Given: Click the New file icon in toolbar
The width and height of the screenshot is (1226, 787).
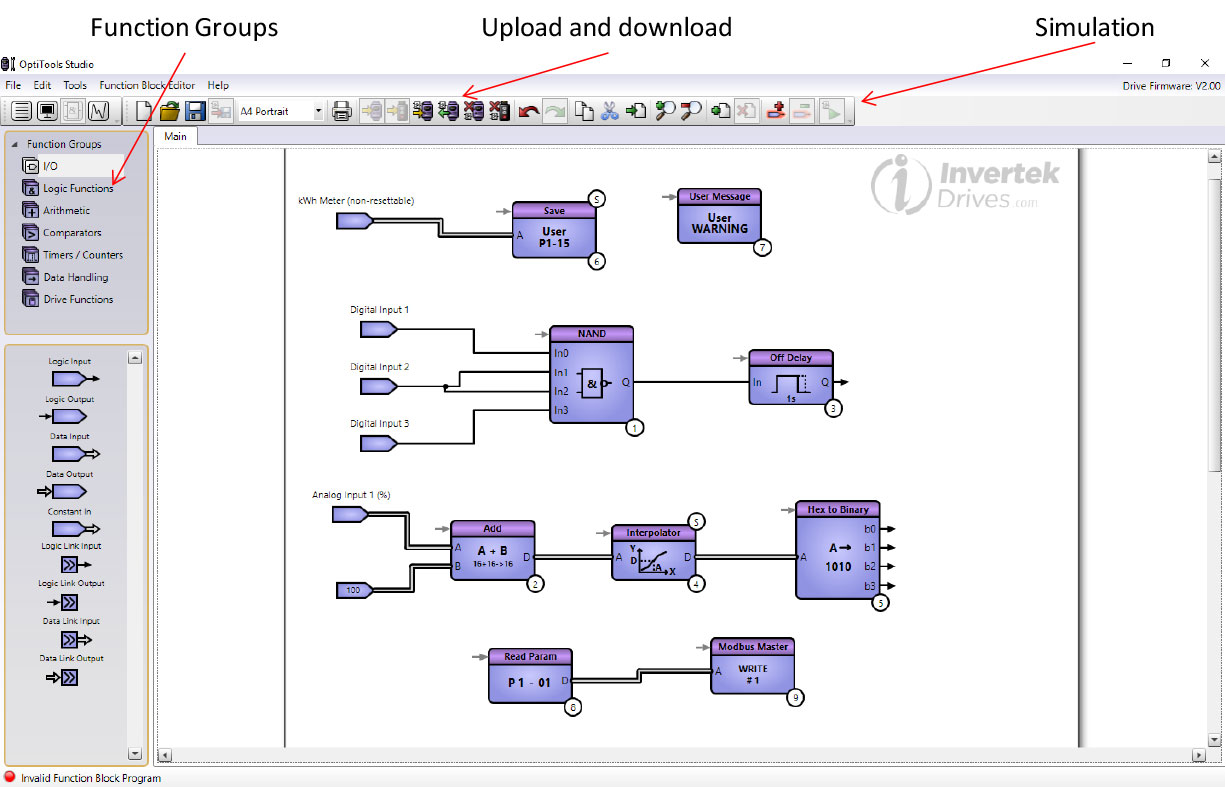Looking at the screenshot, I should [x=145, y=111].
